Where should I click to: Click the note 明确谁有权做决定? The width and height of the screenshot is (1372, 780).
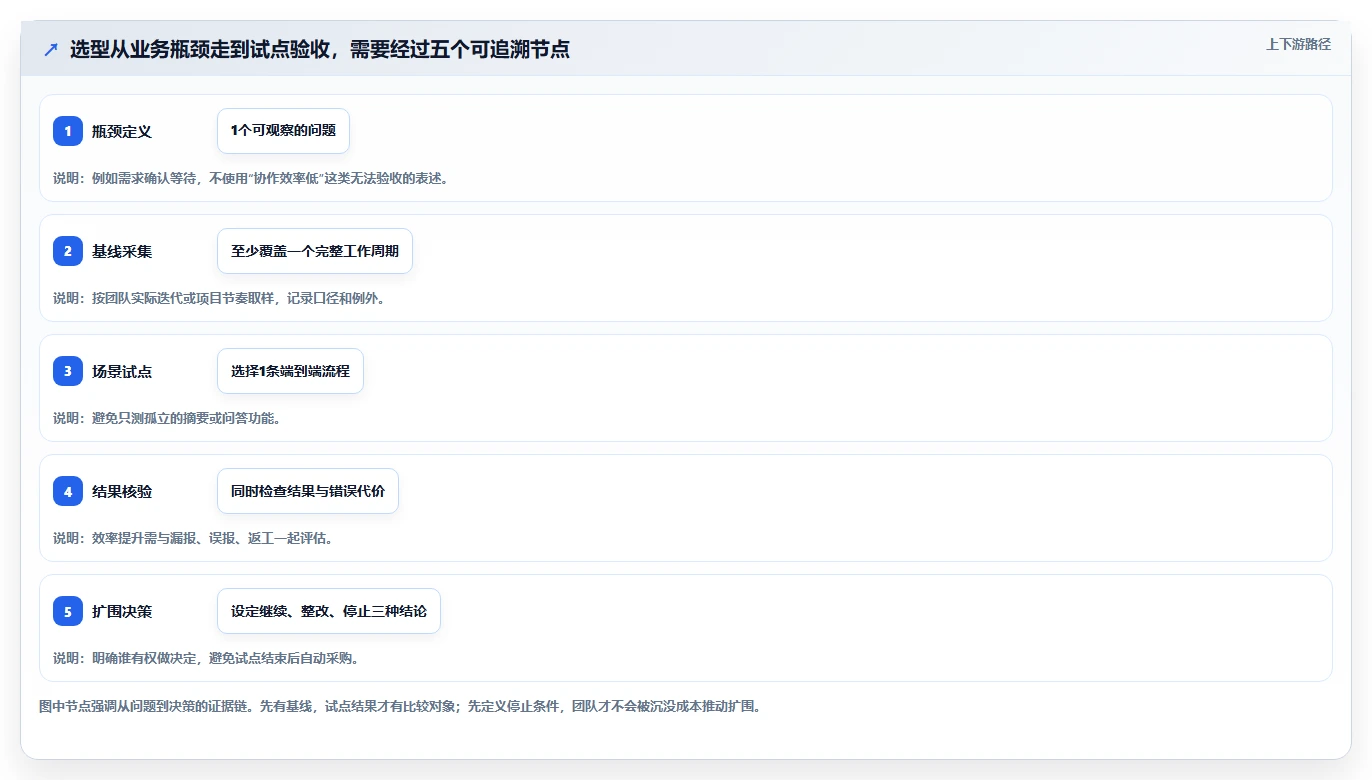pos(206,658)
